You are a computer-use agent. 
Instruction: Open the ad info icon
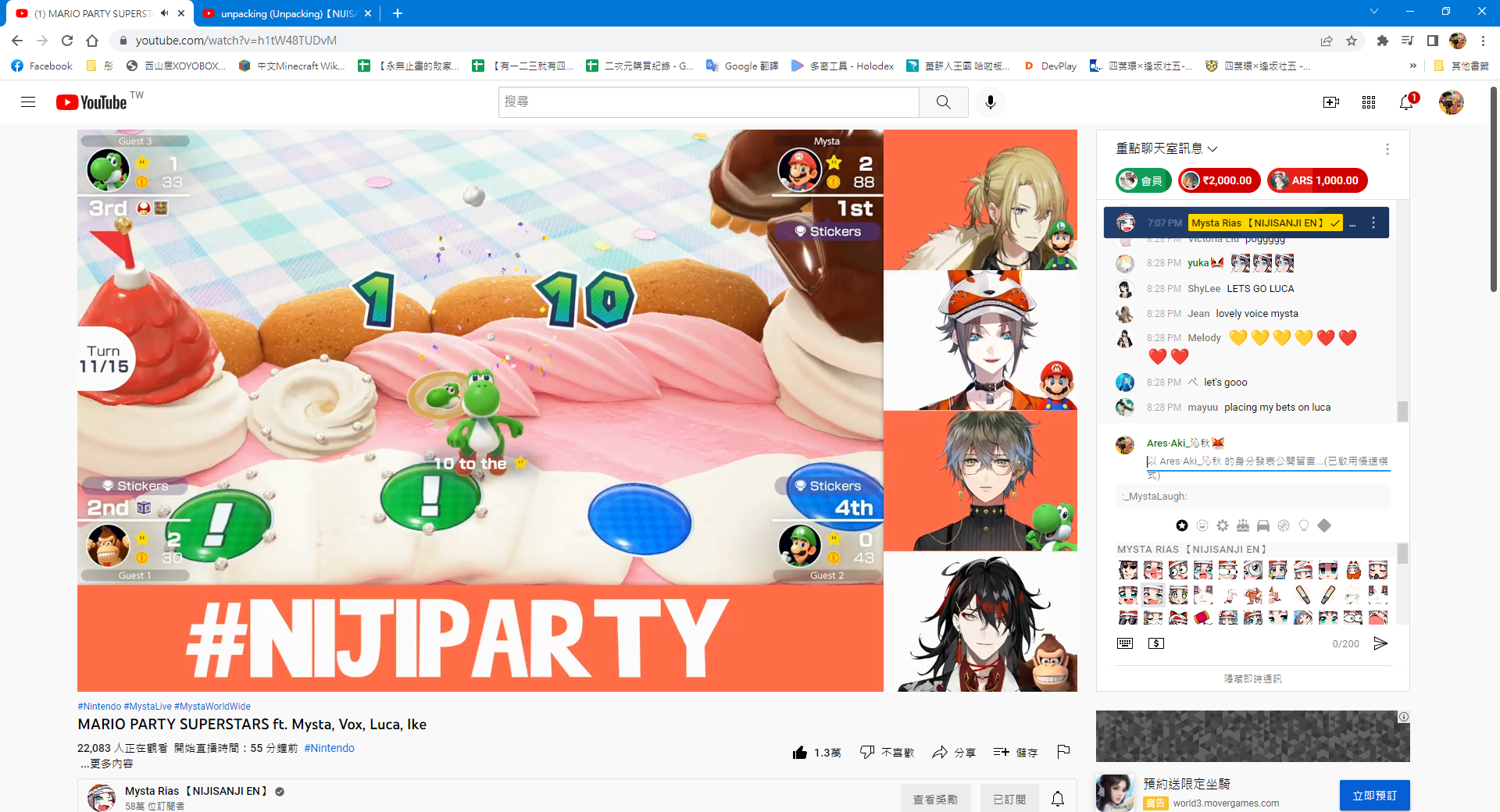click(x=1404, y=717)
